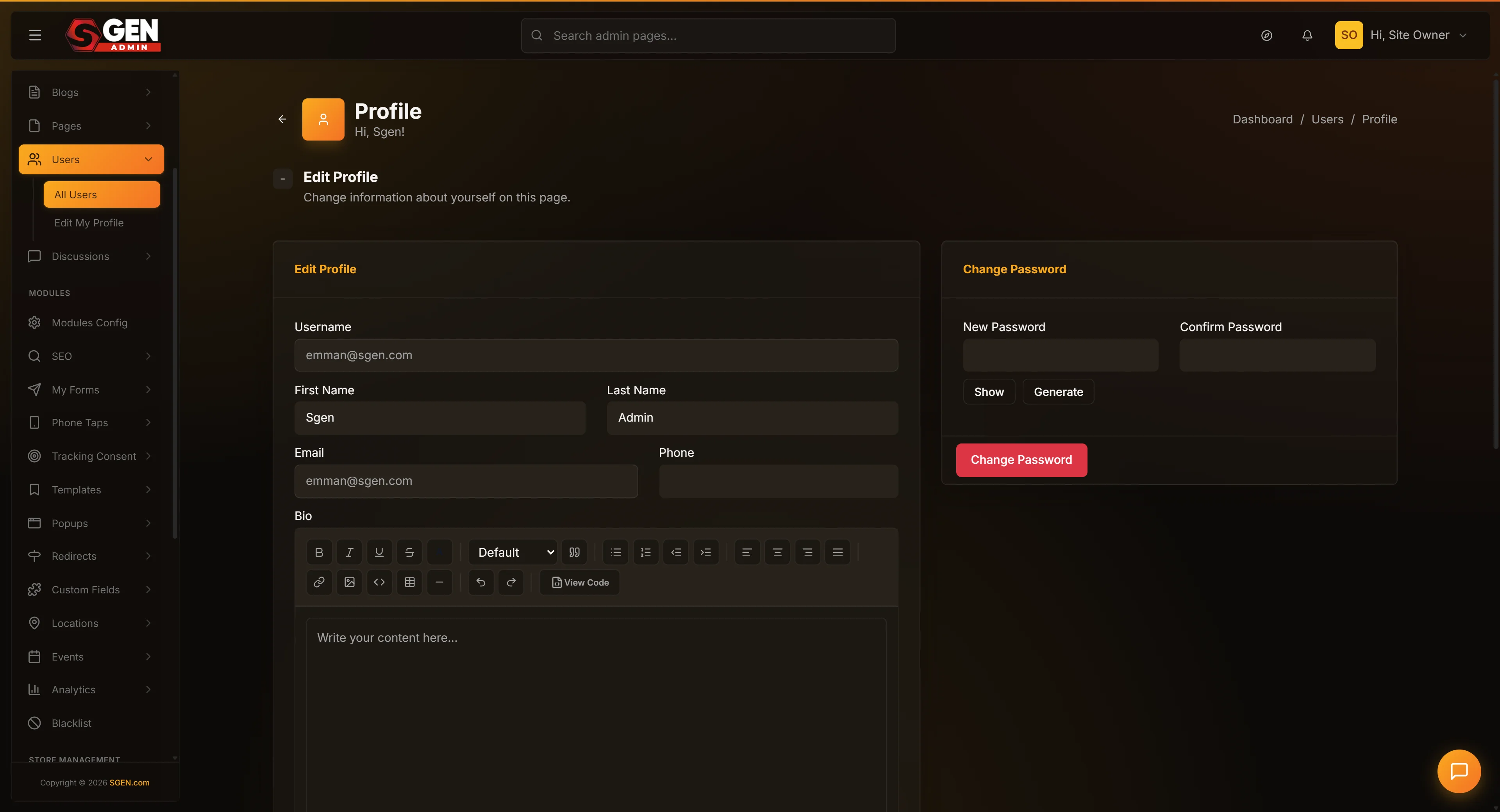Select All Users in sidebar
The image size is (1500, 812).
pyautogui.click(x=102, y=194)
